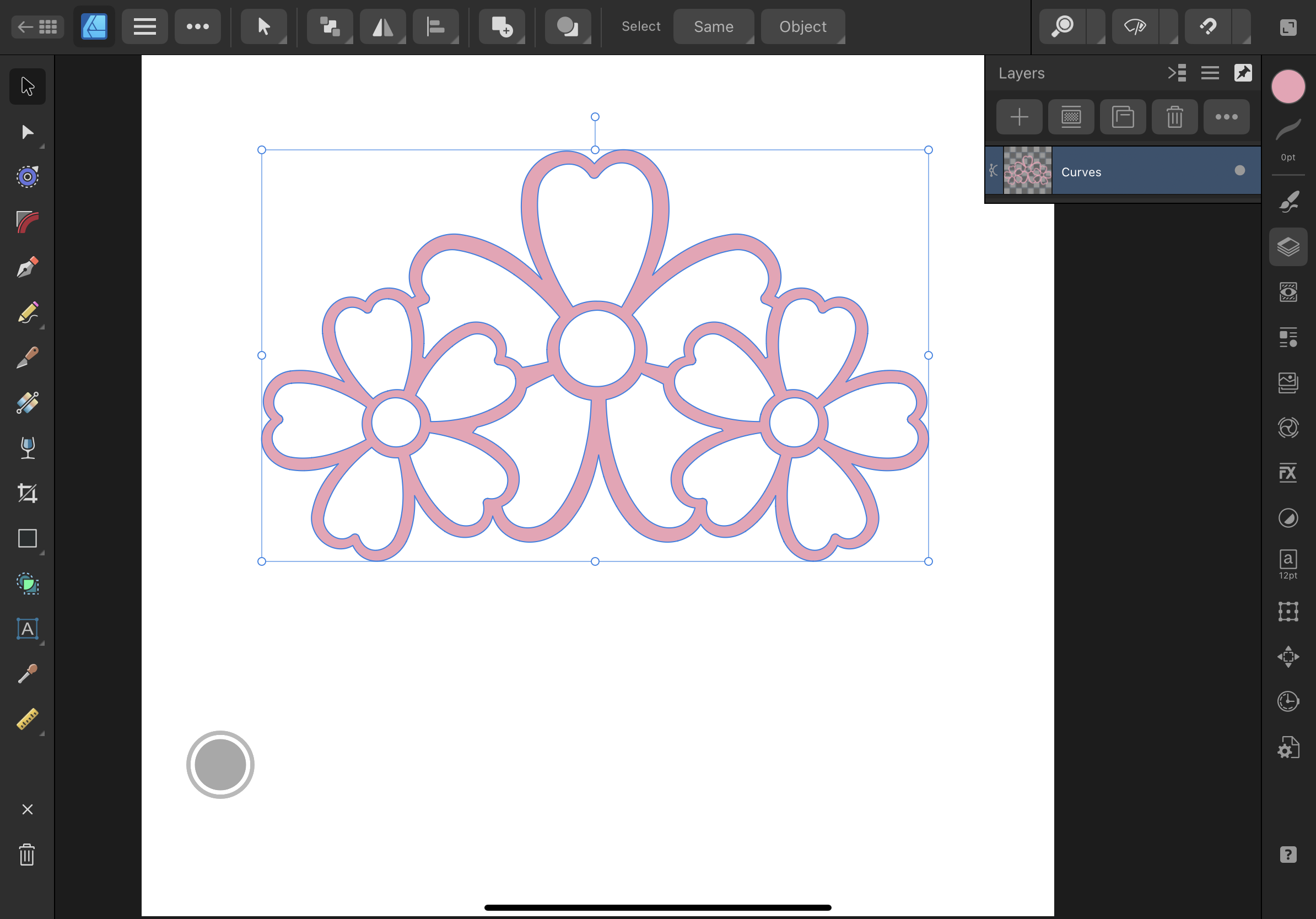Go back to document gallery
The image size is (1316, 919).
coord(37,26)
